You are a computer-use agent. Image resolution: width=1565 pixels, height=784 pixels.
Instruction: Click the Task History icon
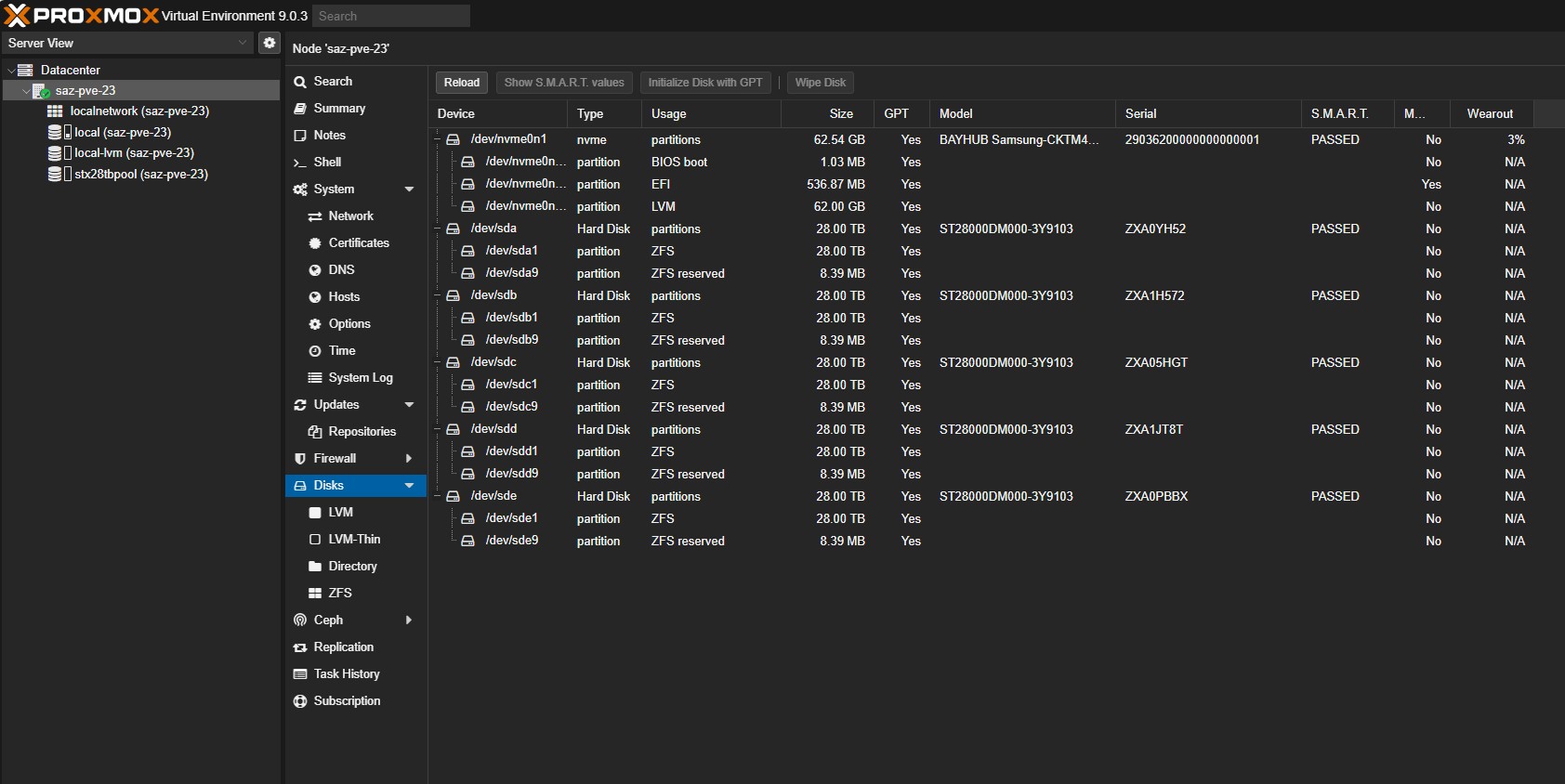point(300,674)
